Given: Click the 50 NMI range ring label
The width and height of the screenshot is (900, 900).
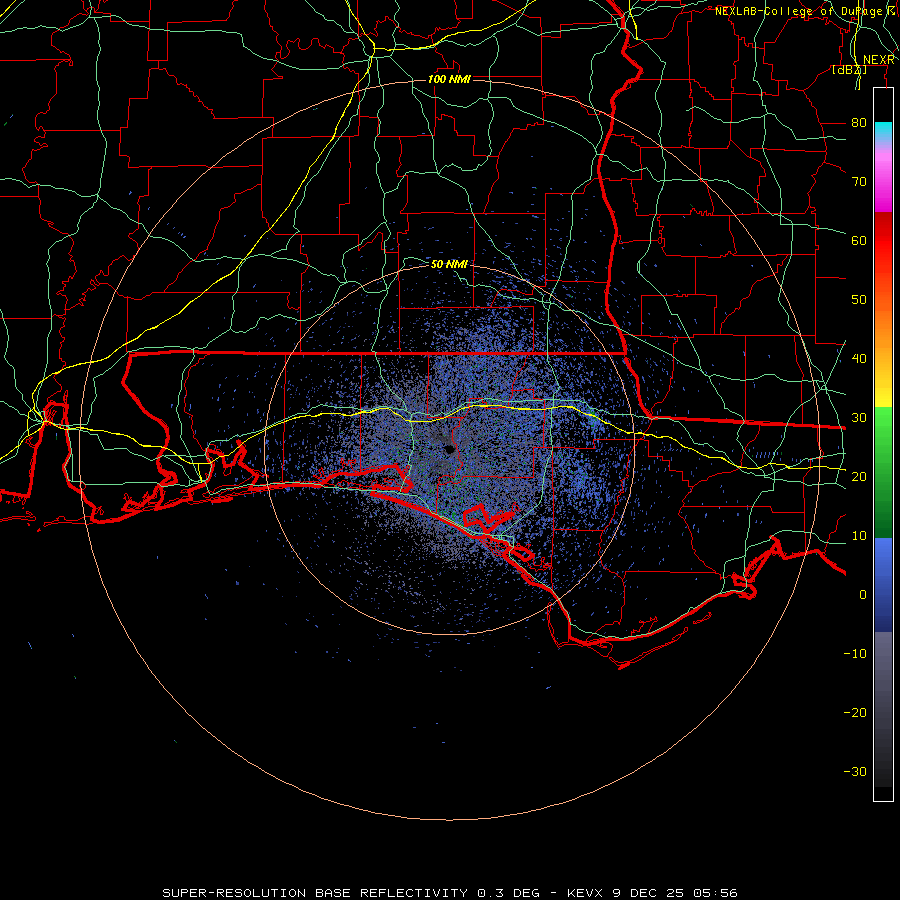Looking at the screenshot, I should tap(449, 265).
